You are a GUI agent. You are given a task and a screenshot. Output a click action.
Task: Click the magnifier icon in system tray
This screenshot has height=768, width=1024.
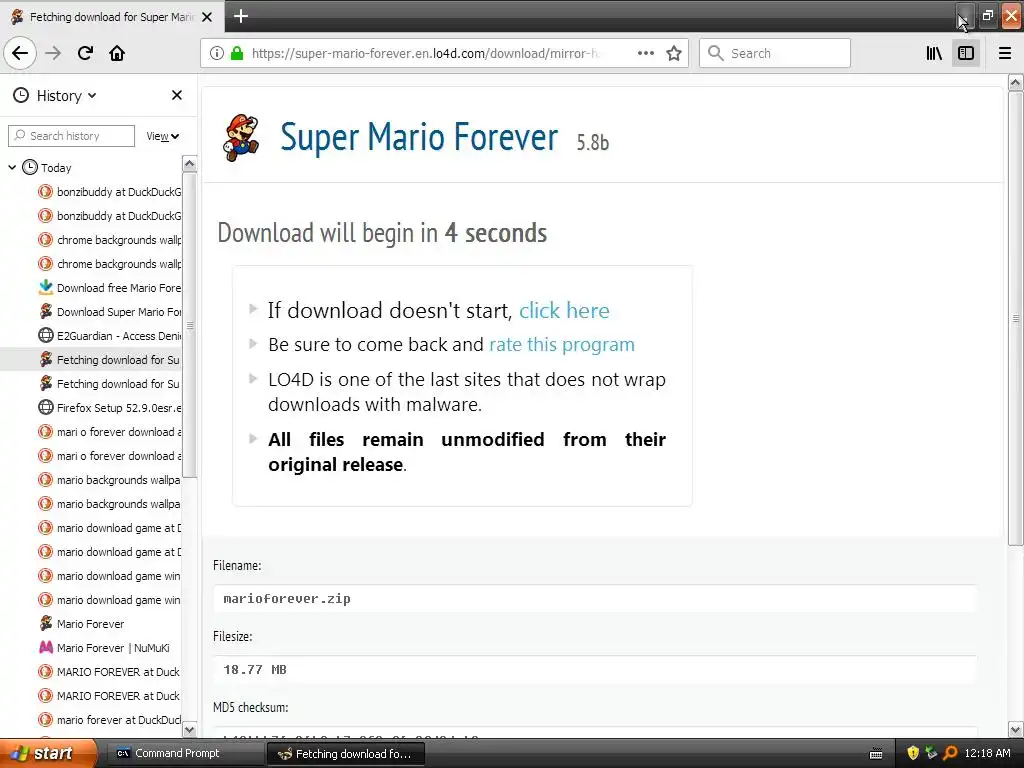(x=950, y=753)
